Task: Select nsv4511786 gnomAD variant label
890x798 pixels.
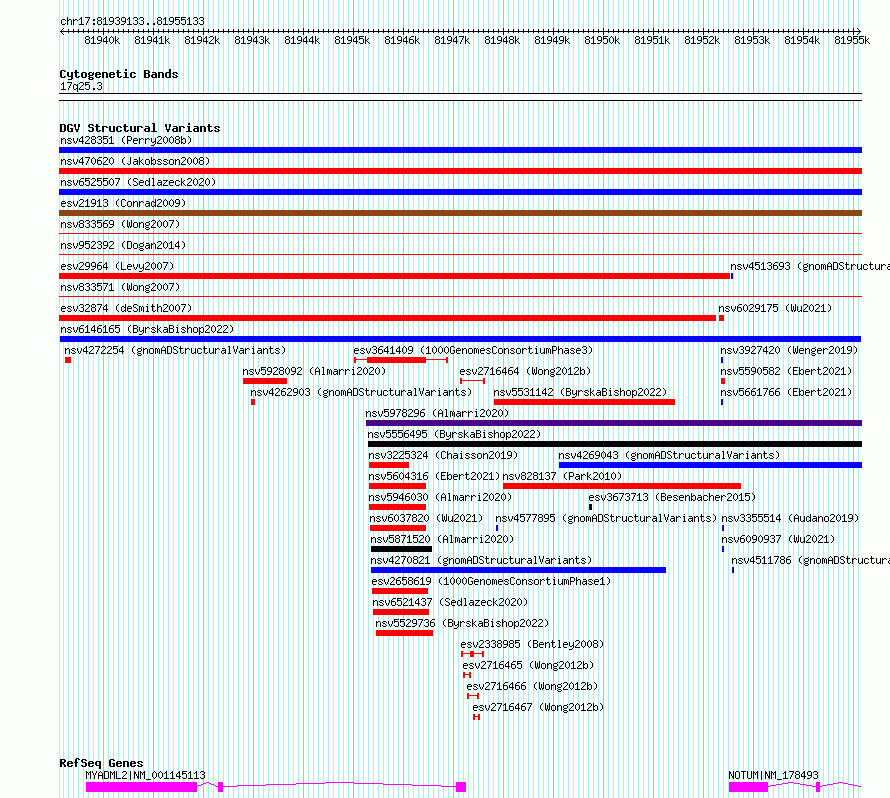Action: [x=811, y=560]
